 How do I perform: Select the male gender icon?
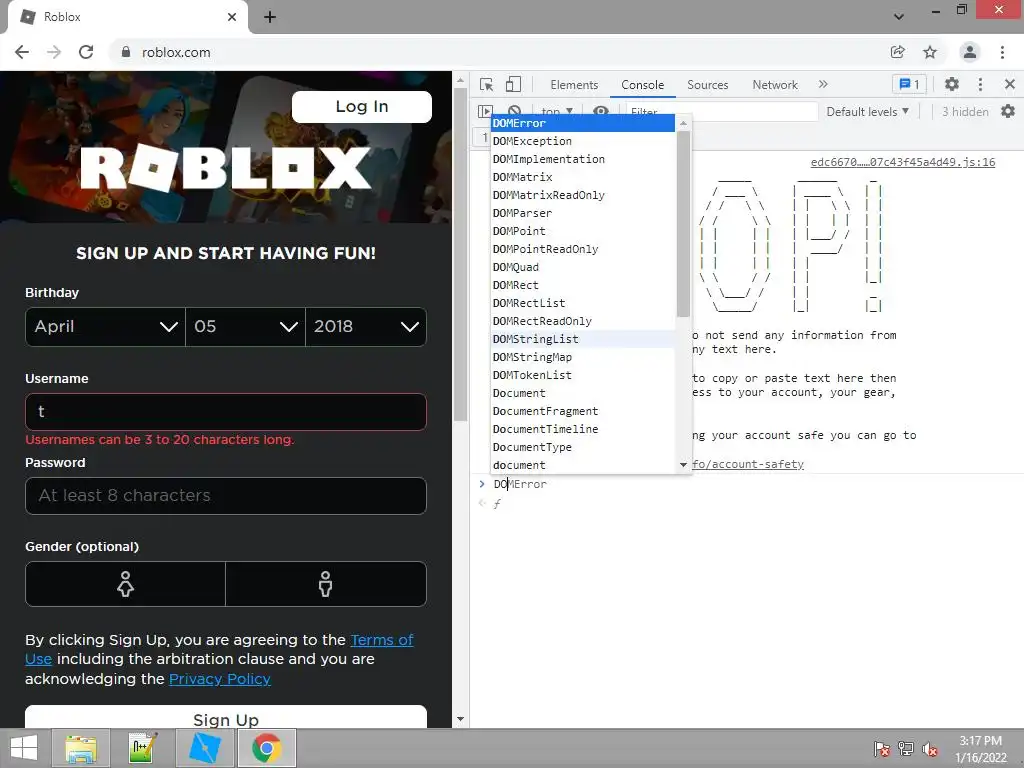tap(326, 584)
